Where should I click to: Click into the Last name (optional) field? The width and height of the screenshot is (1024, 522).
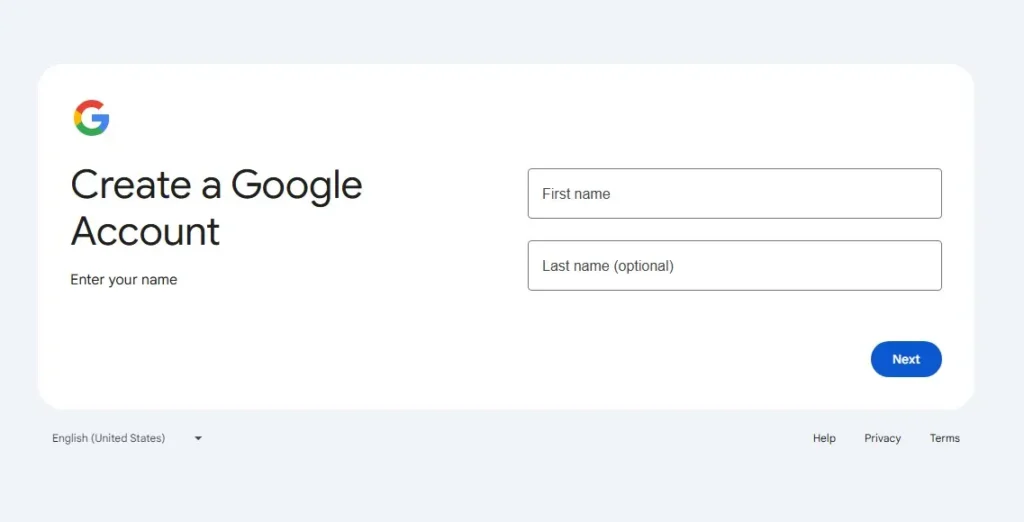tap(734, 265)
